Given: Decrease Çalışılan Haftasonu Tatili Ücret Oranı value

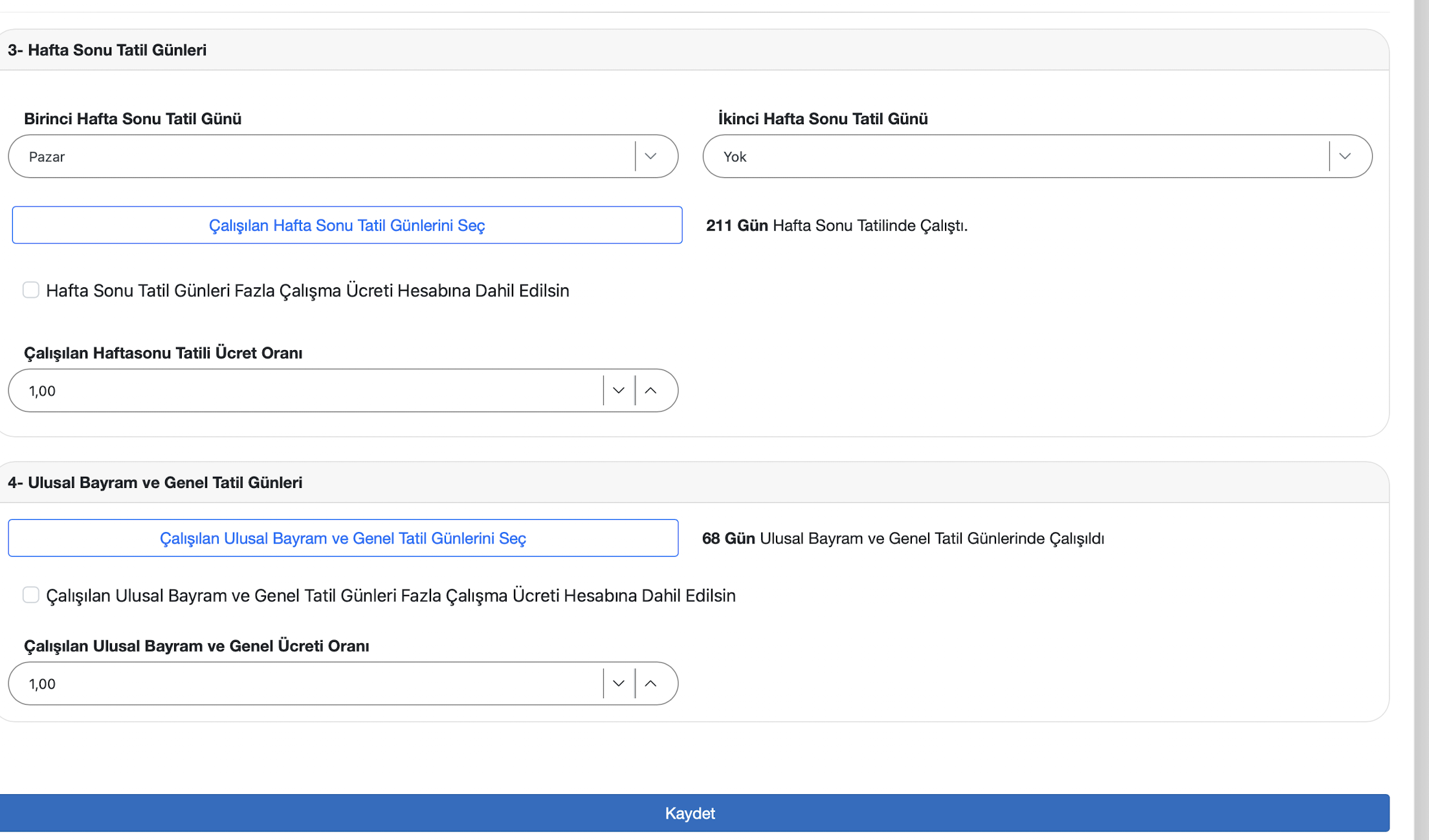Looking at the screenshot, I should point(618,391).
